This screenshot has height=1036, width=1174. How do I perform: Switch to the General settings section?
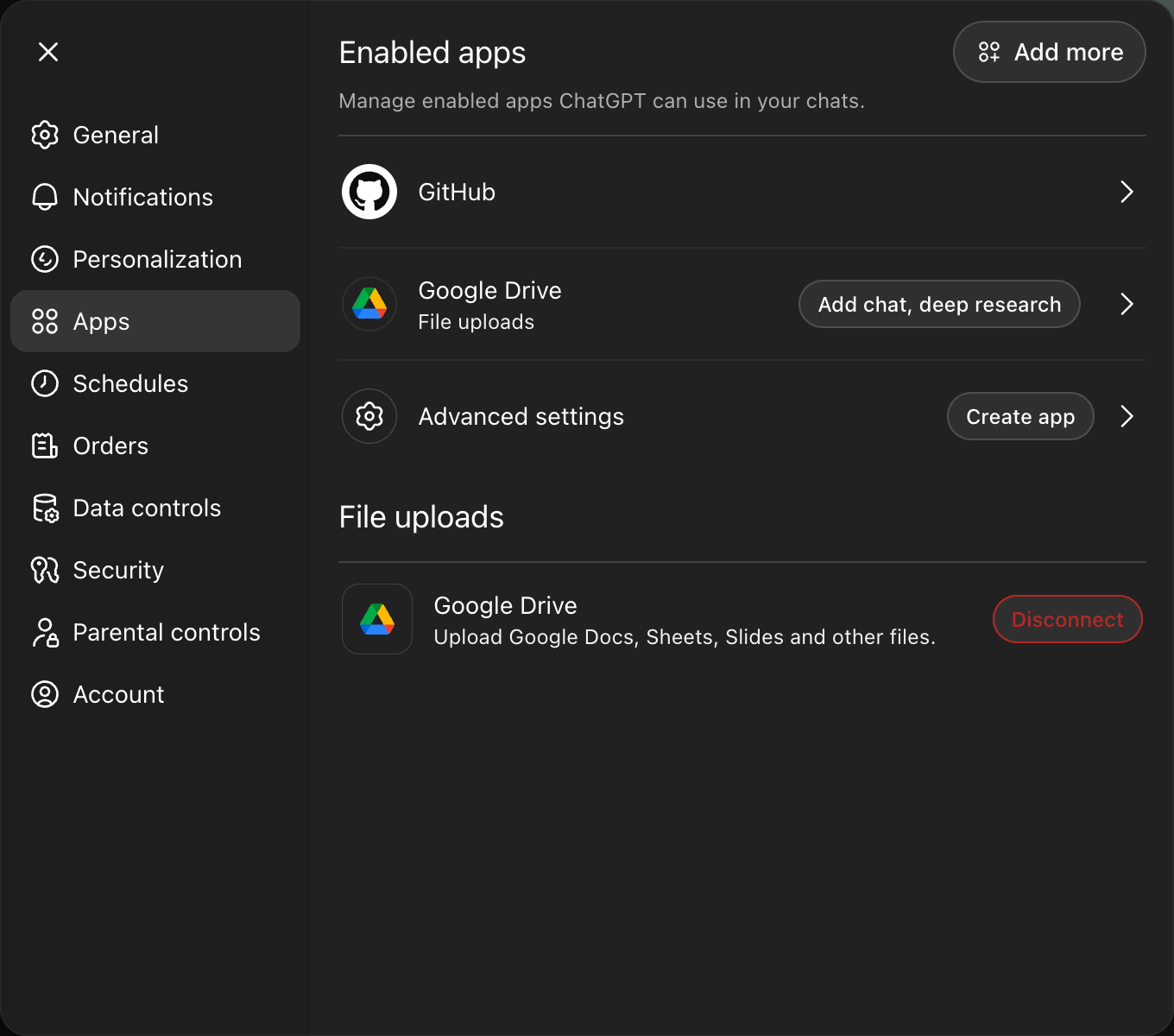(115, 135)
